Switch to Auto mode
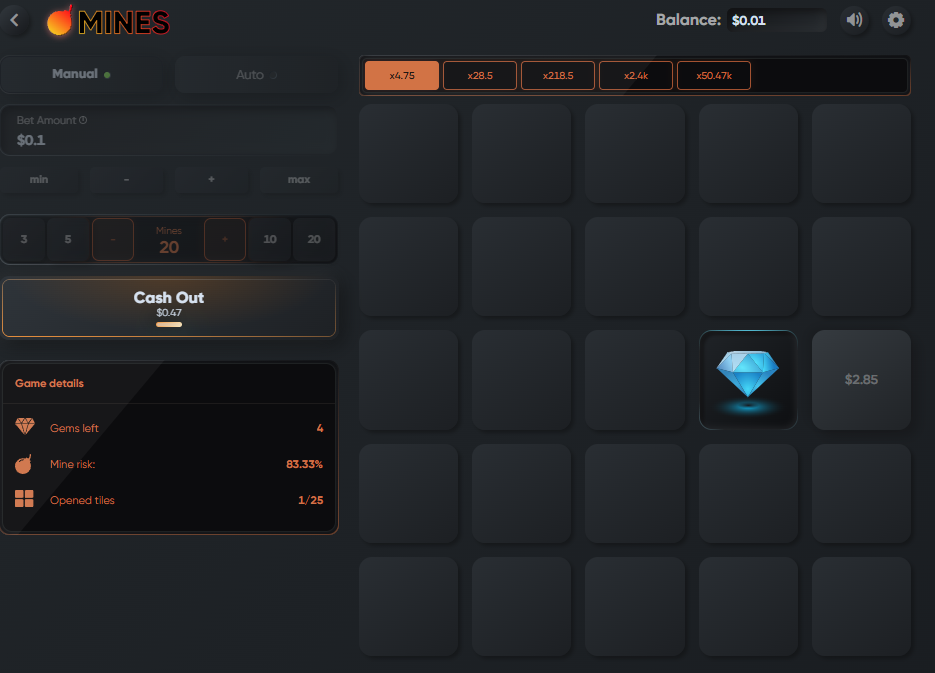This screenshot has width=935, height=673. (x=256, y=75)
